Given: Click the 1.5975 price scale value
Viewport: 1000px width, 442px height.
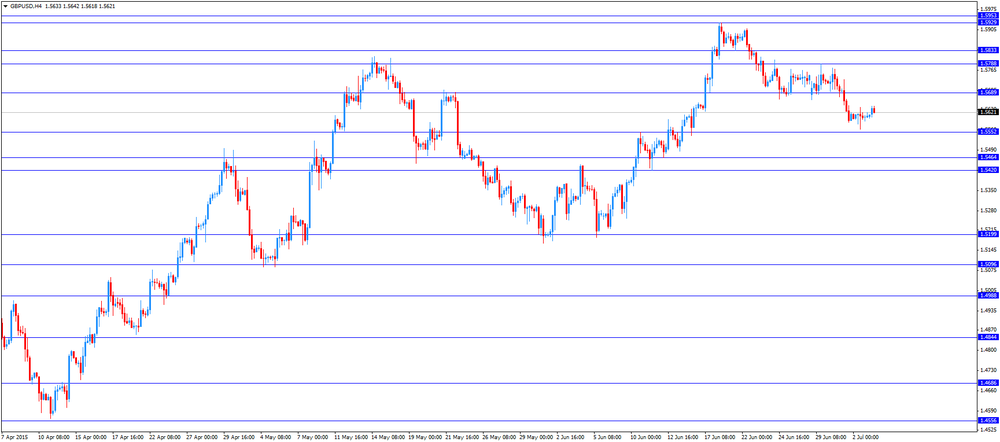Looking at the screenshot, I should [x=989, y=9].
